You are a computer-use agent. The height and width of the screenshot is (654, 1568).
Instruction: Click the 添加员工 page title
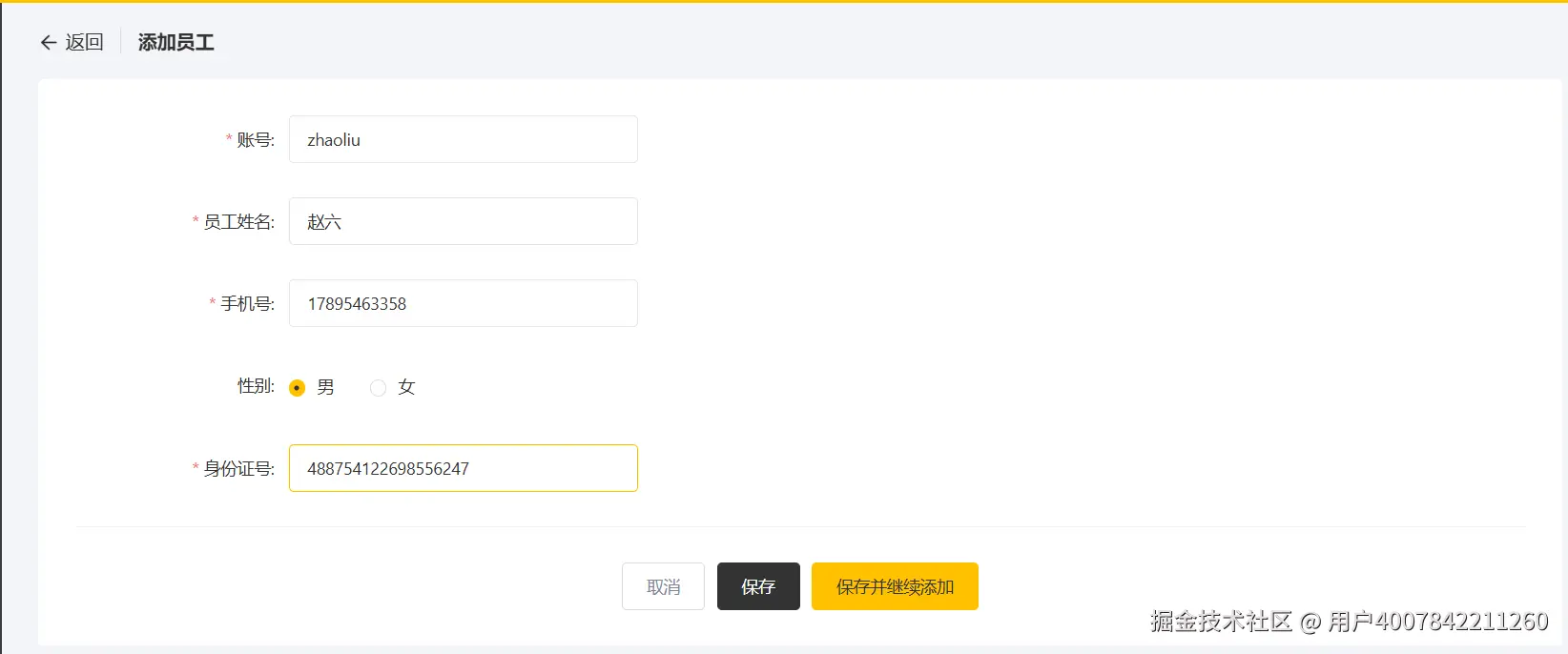pyautogui.click(x=175, y=42)
